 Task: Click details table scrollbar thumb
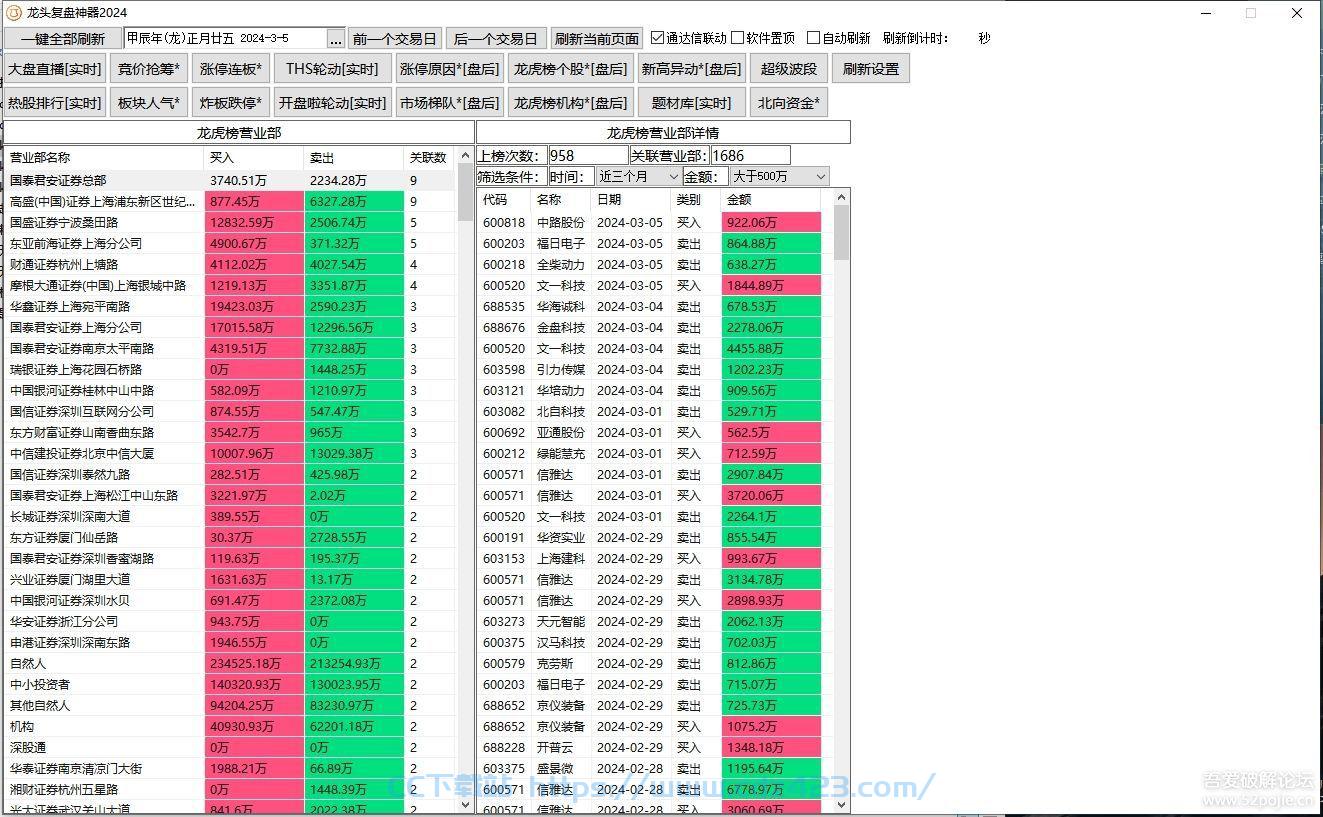(x=841, y=233)
